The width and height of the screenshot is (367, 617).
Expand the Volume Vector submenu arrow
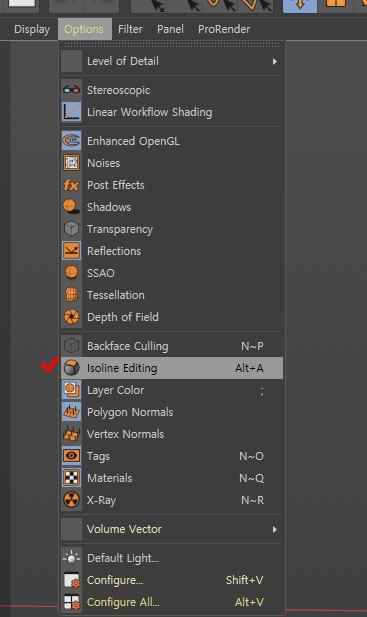pyautogui.click(x=275, y=529)
